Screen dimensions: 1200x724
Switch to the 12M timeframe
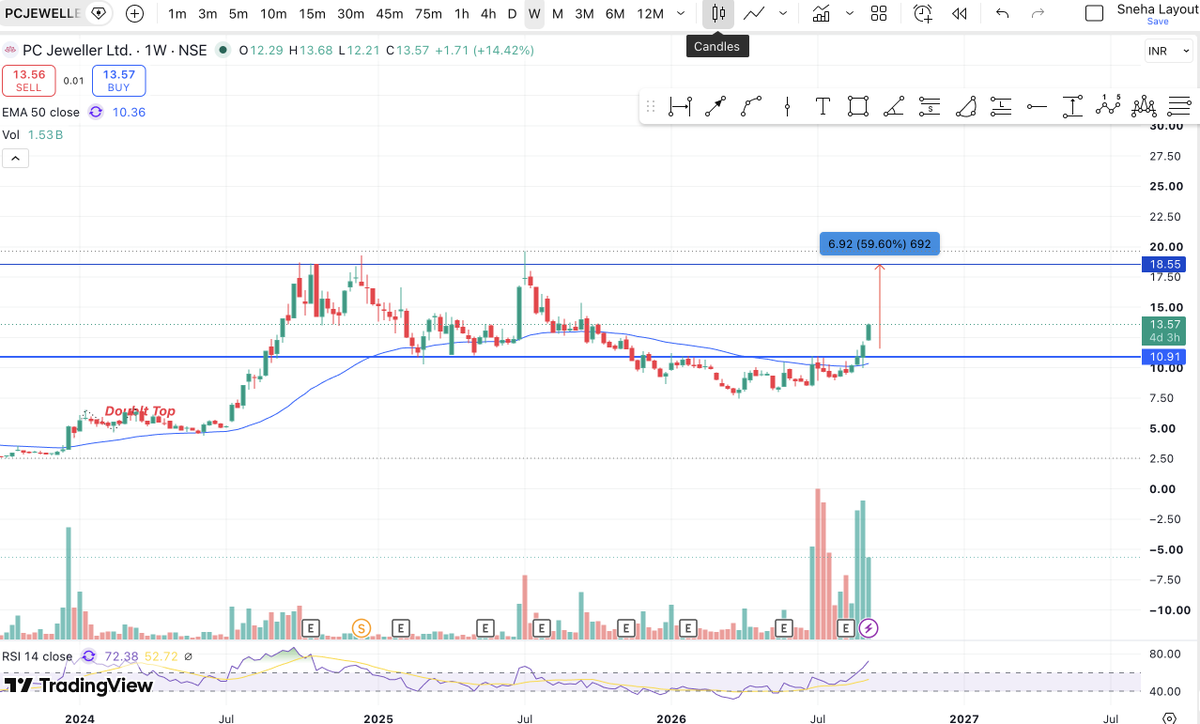[650, 14]
